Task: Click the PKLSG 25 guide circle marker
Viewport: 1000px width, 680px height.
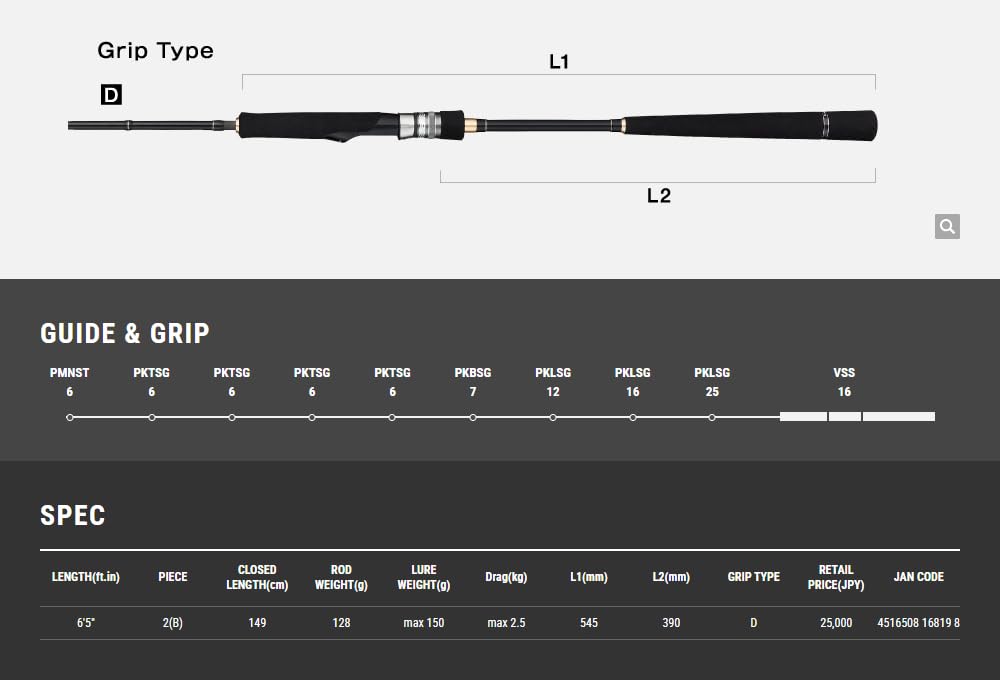Action: click(712, 417)
